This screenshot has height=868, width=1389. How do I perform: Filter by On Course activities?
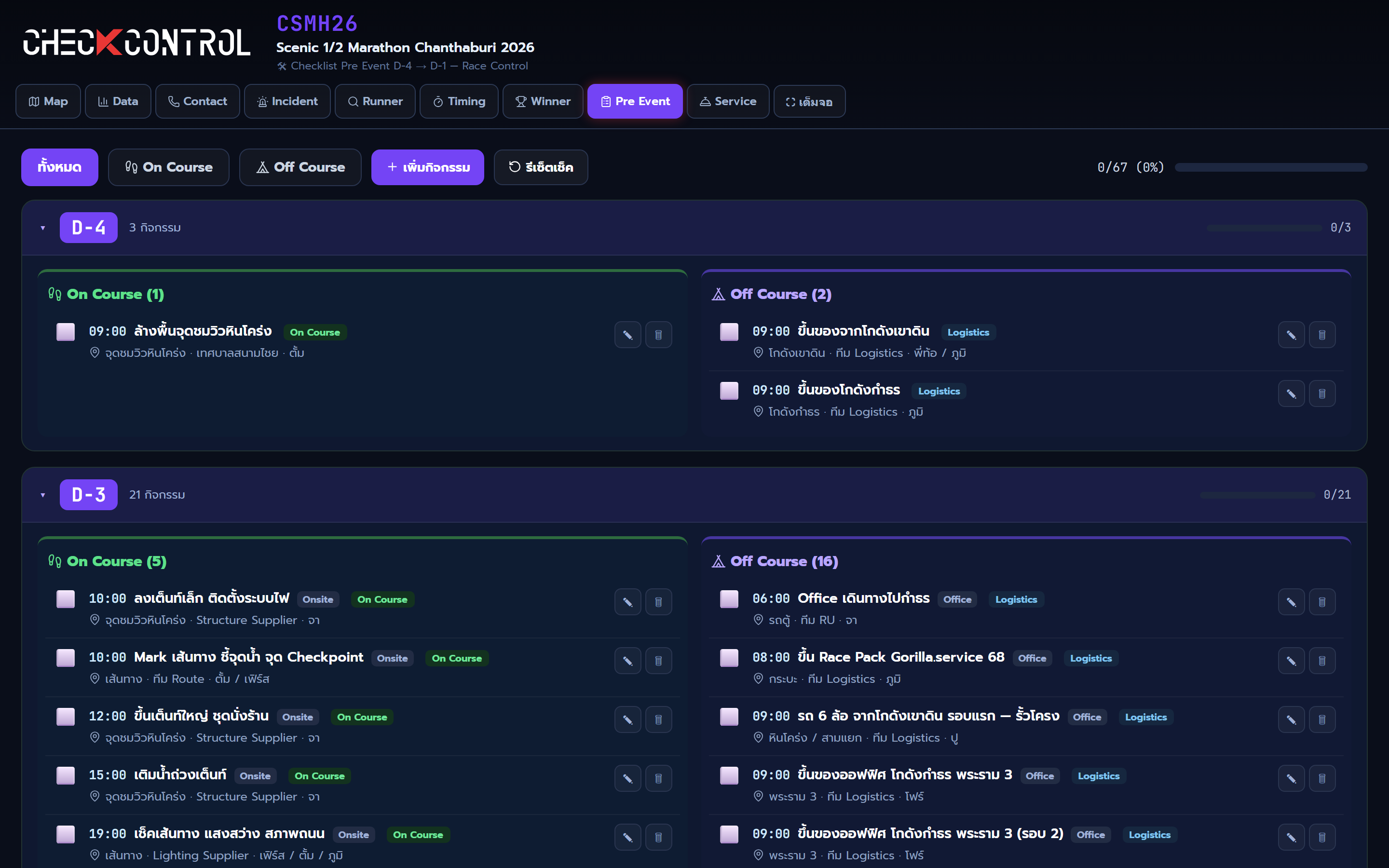(169, 167)
